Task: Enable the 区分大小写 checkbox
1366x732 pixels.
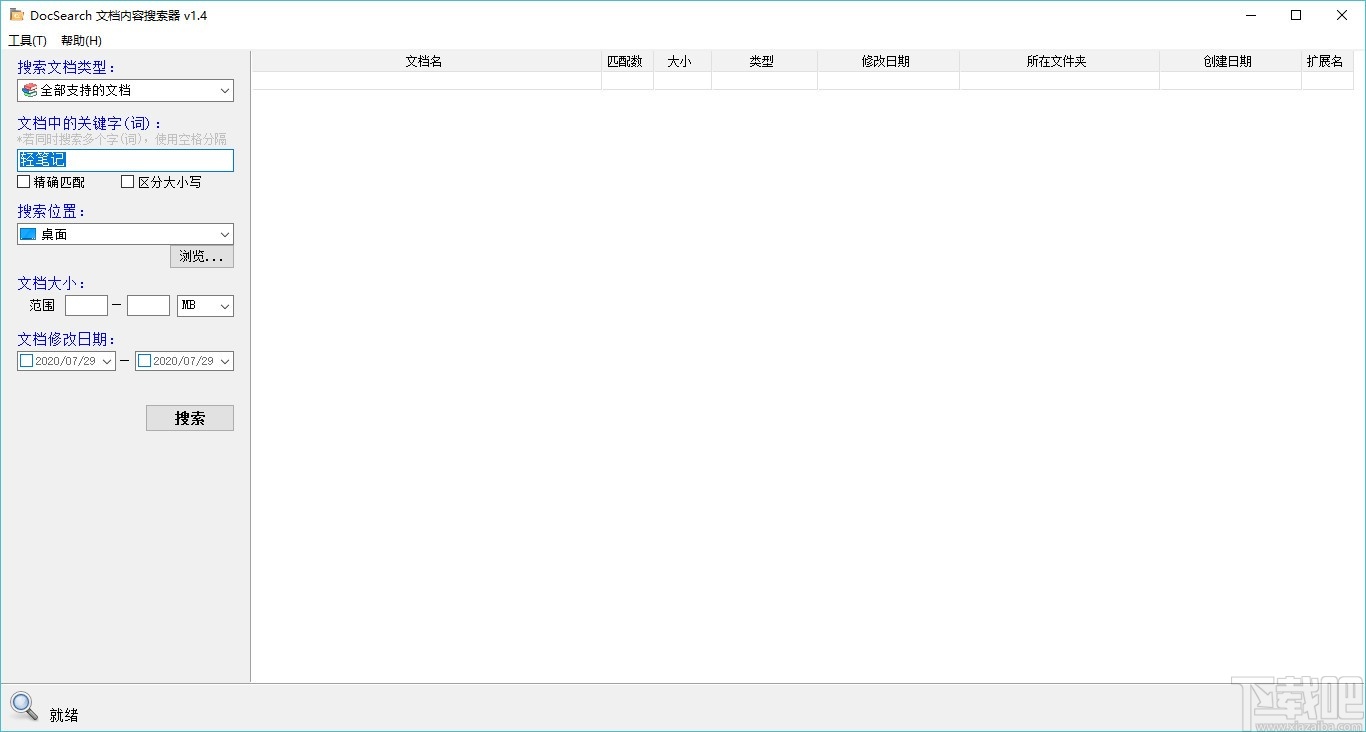Action: [x=127, y=182]
